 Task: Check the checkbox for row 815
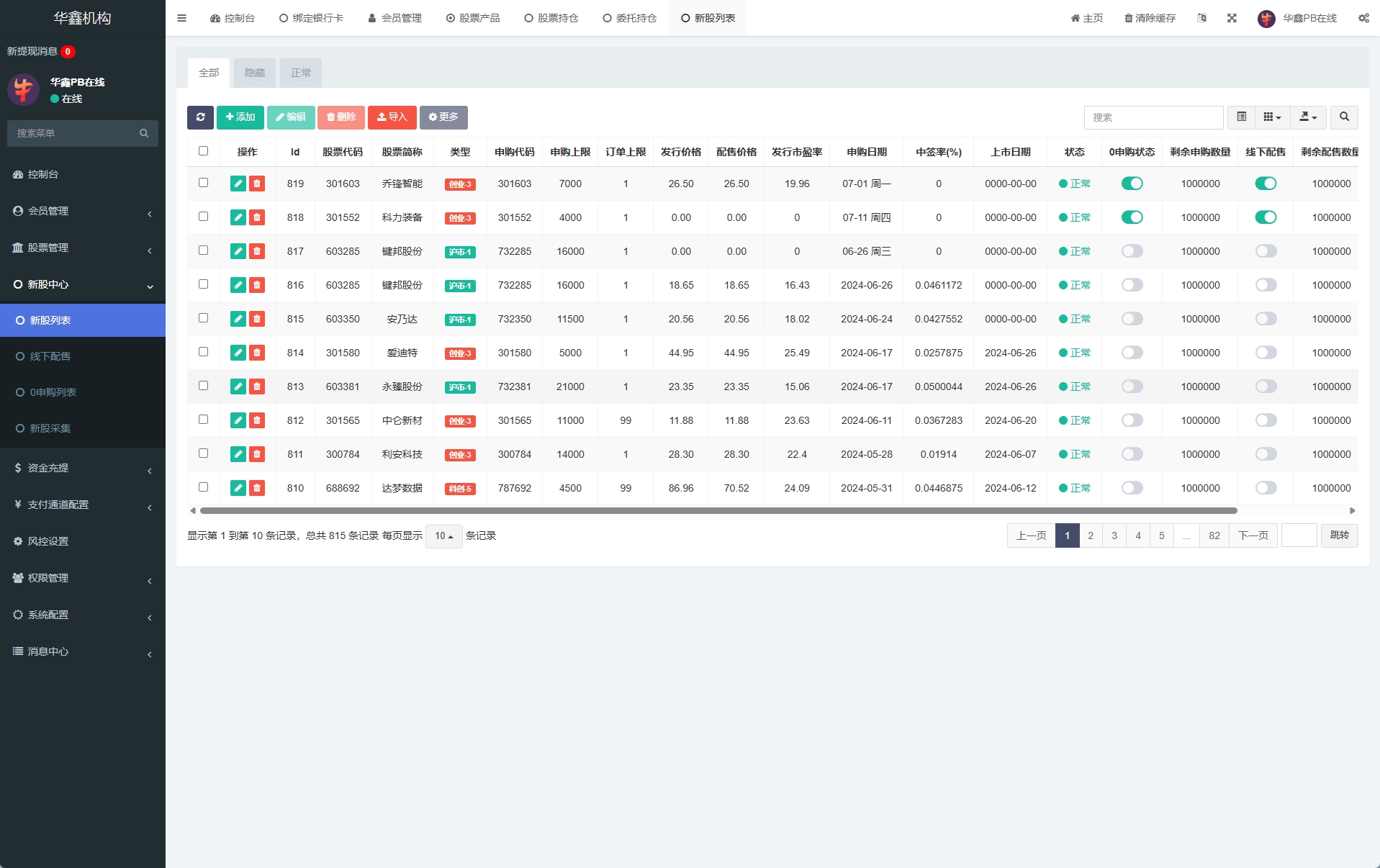pyautogui.click(x=203, y=318)
